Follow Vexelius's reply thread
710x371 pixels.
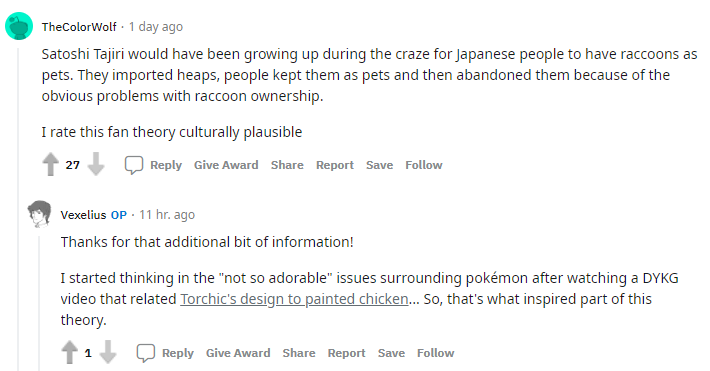pos(436,353)
